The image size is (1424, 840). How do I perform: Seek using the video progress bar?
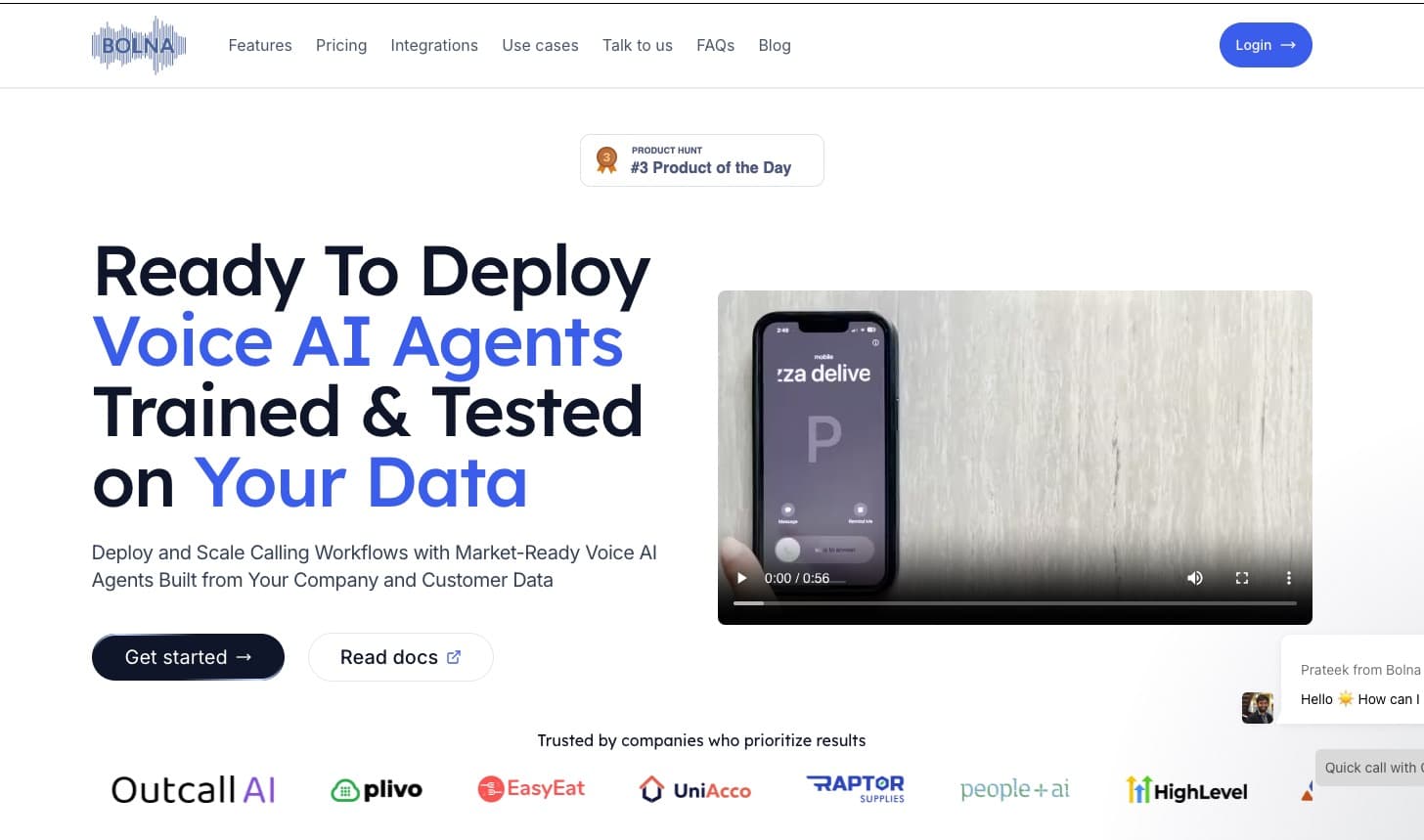(1014, 603)
